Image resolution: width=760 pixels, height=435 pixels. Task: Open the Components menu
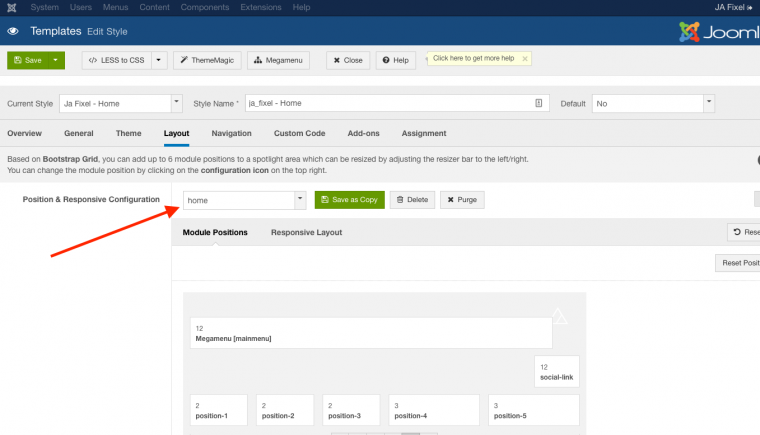click(x=205, y=7)
